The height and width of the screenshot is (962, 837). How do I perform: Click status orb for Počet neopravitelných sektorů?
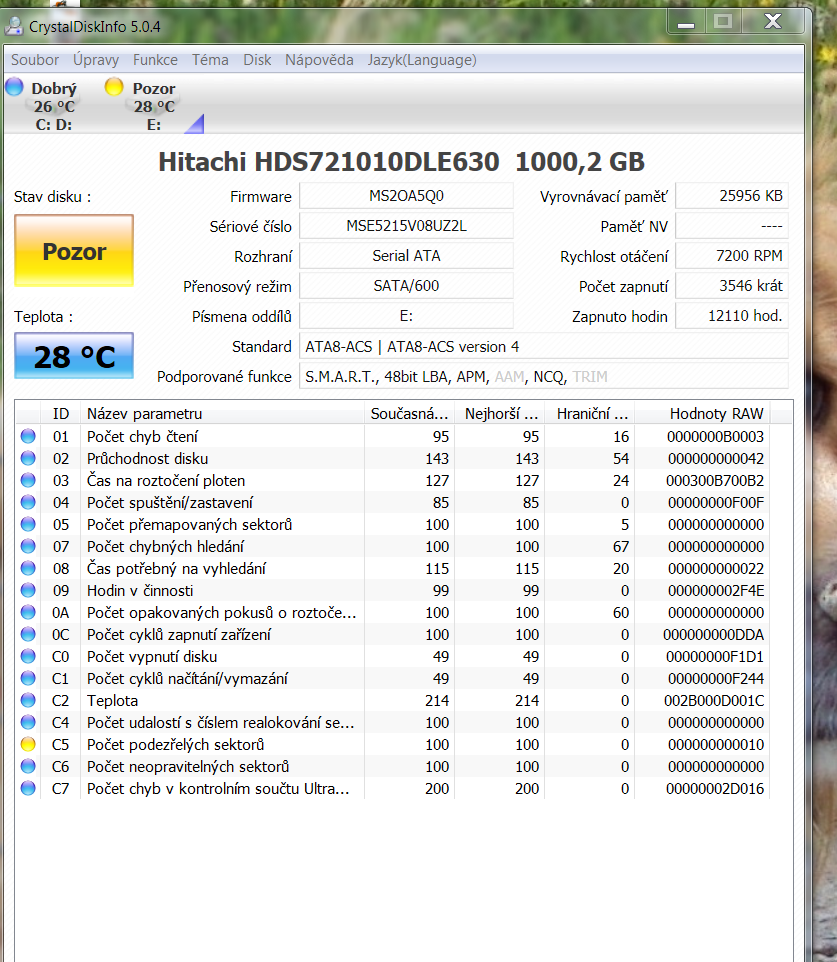(x=28, y=766)
